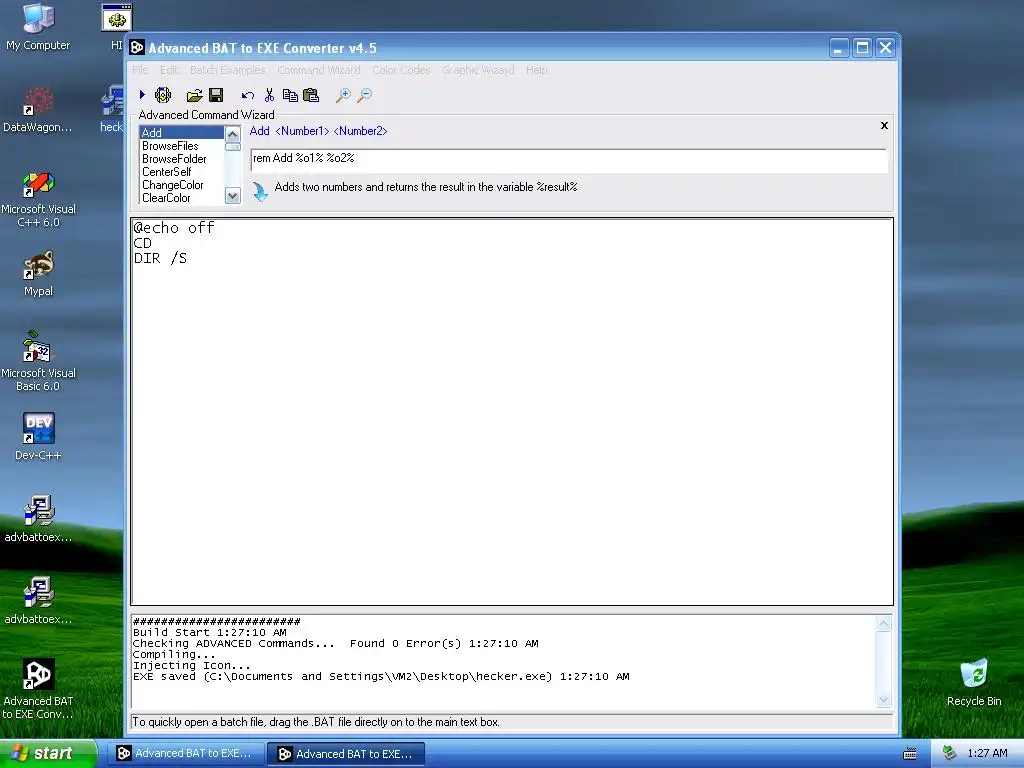Select Microsoft Visual C++ 6.0 desktop icon

click(x=38, y=199)
